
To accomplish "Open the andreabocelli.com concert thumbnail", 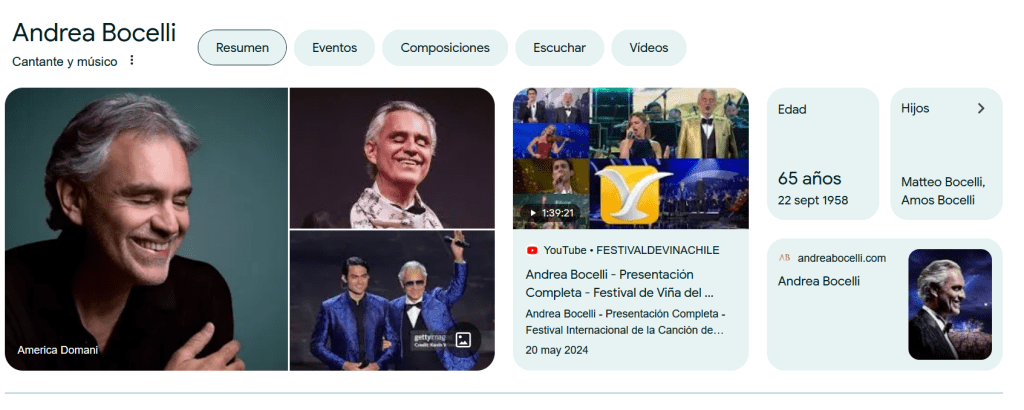I will click(950, 304).
